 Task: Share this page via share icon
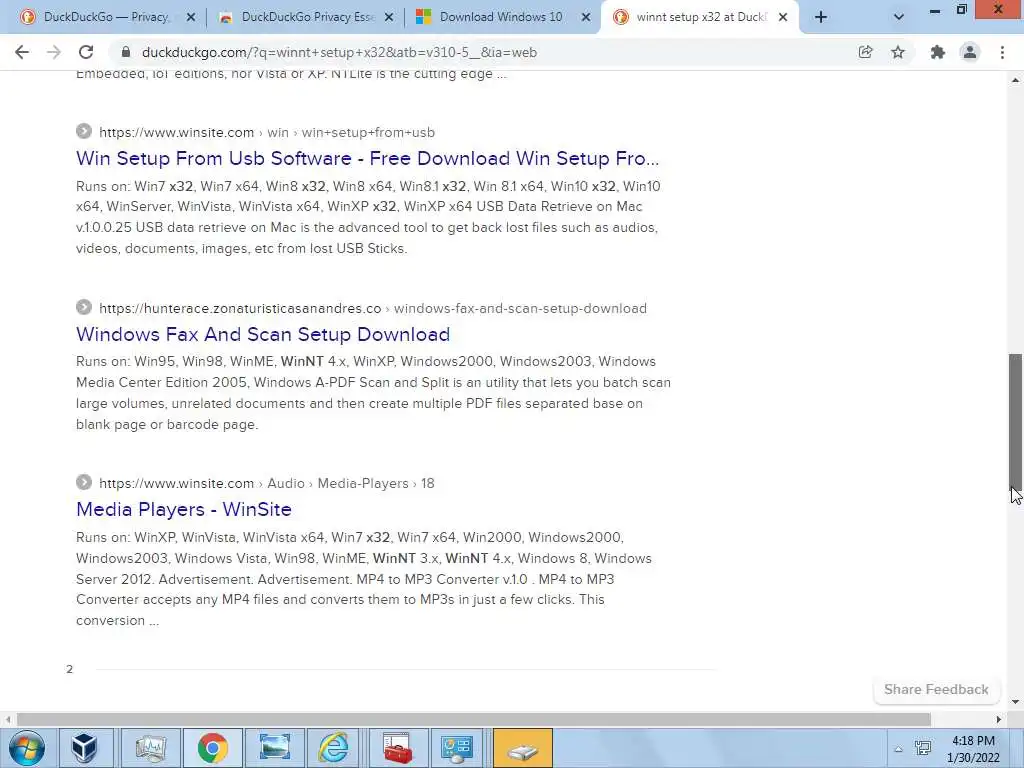click(x=865, y=52)
